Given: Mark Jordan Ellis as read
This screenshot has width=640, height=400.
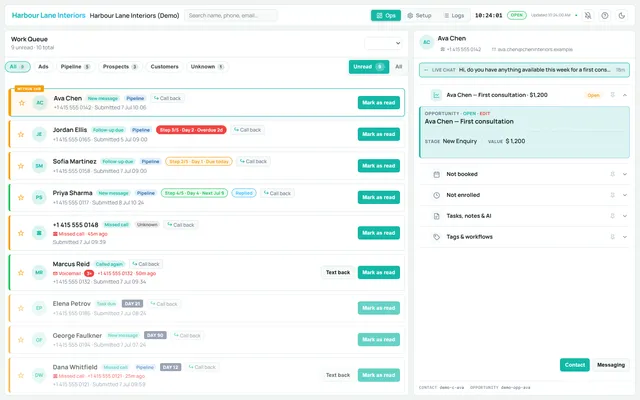Looking at the screenshot, I should point(379,134).
